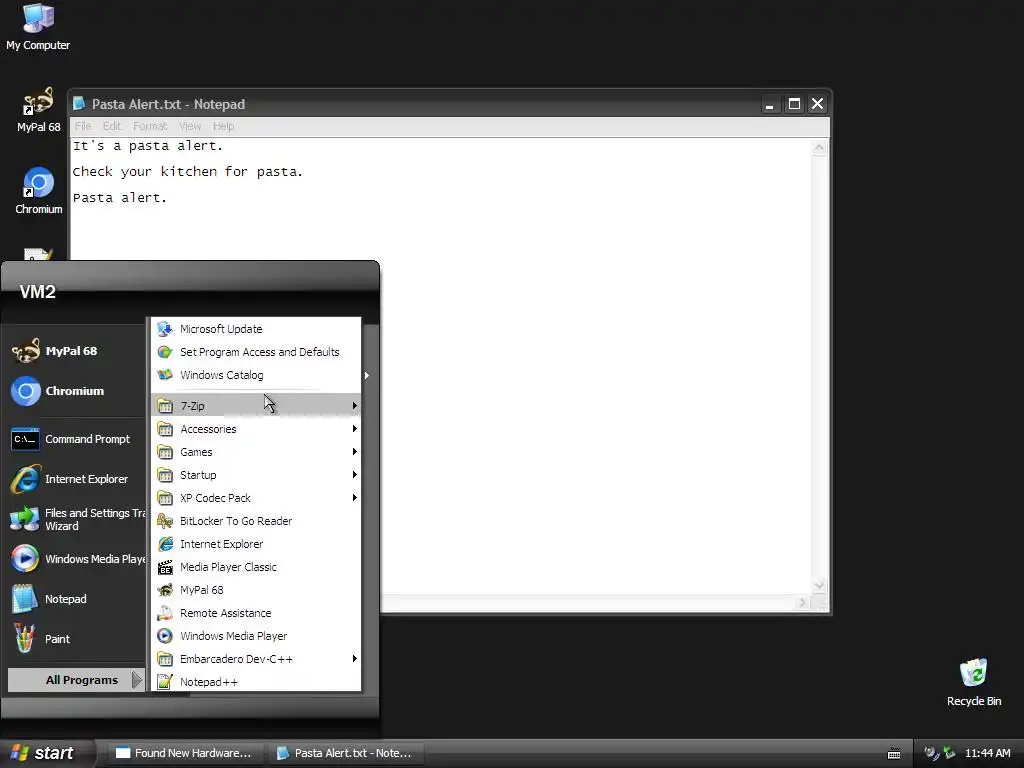Open Windows Catalog entry
This screenshot has width=1024, height=768.
coord(256,375)
